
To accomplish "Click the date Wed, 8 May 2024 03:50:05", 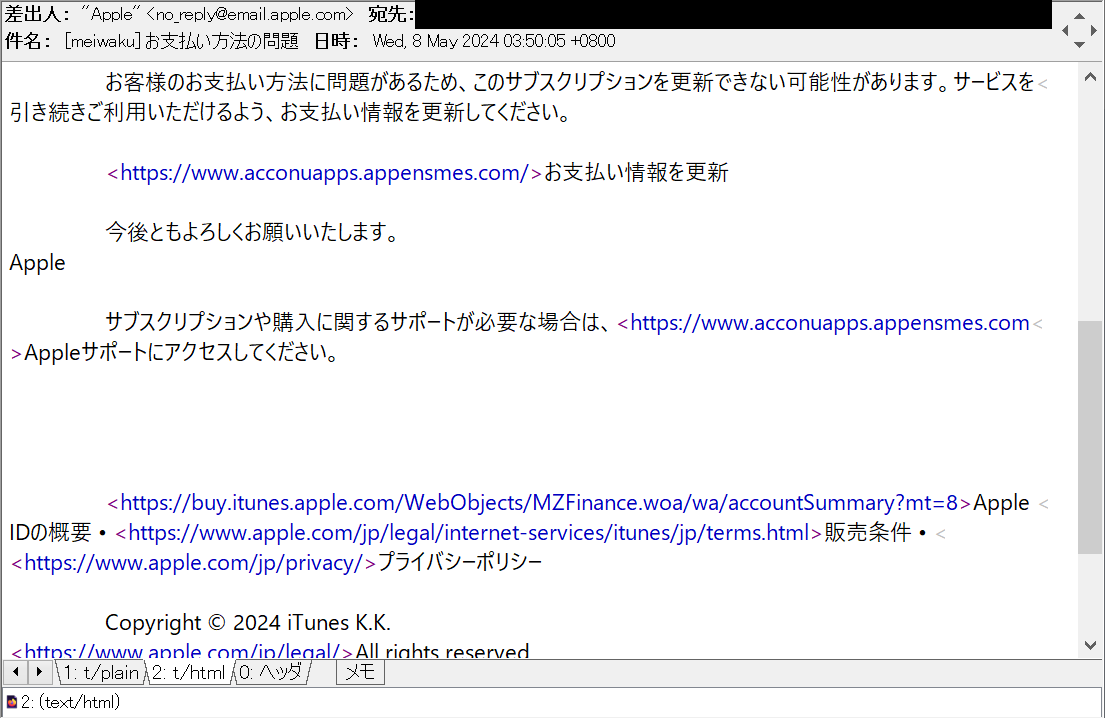I will point(469,42).
